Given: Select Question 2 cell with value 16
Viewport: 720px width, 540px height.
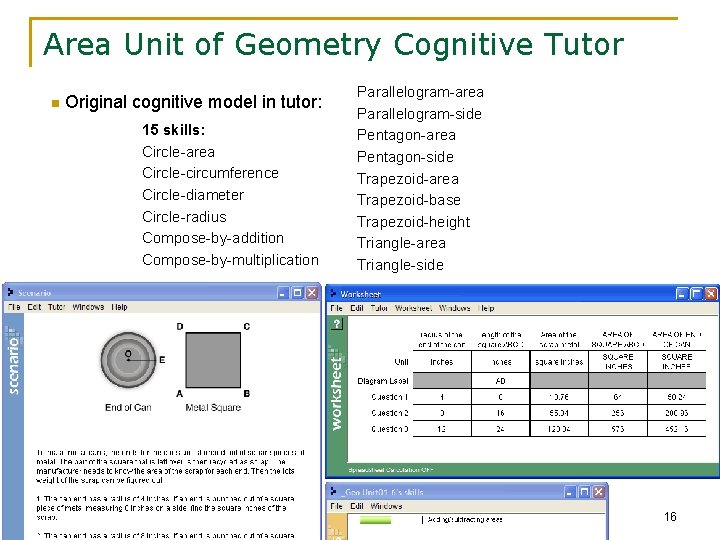Looking at the screenshot, I should (501, 413).
